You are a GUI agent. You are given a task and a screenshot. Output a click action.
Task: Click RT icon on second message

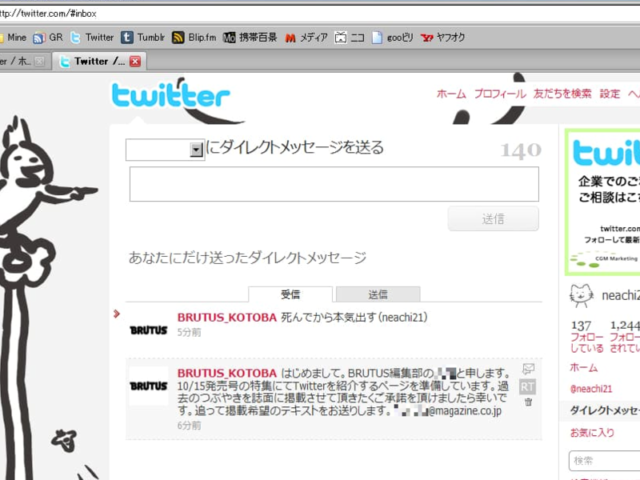tap(527, 387)
